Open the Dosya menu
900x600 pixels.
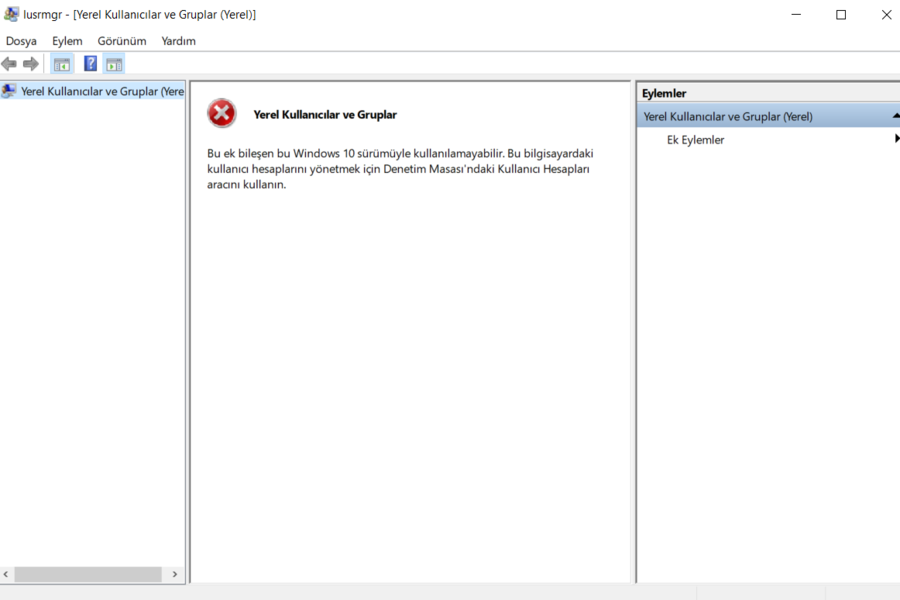(x=21, y=41)
